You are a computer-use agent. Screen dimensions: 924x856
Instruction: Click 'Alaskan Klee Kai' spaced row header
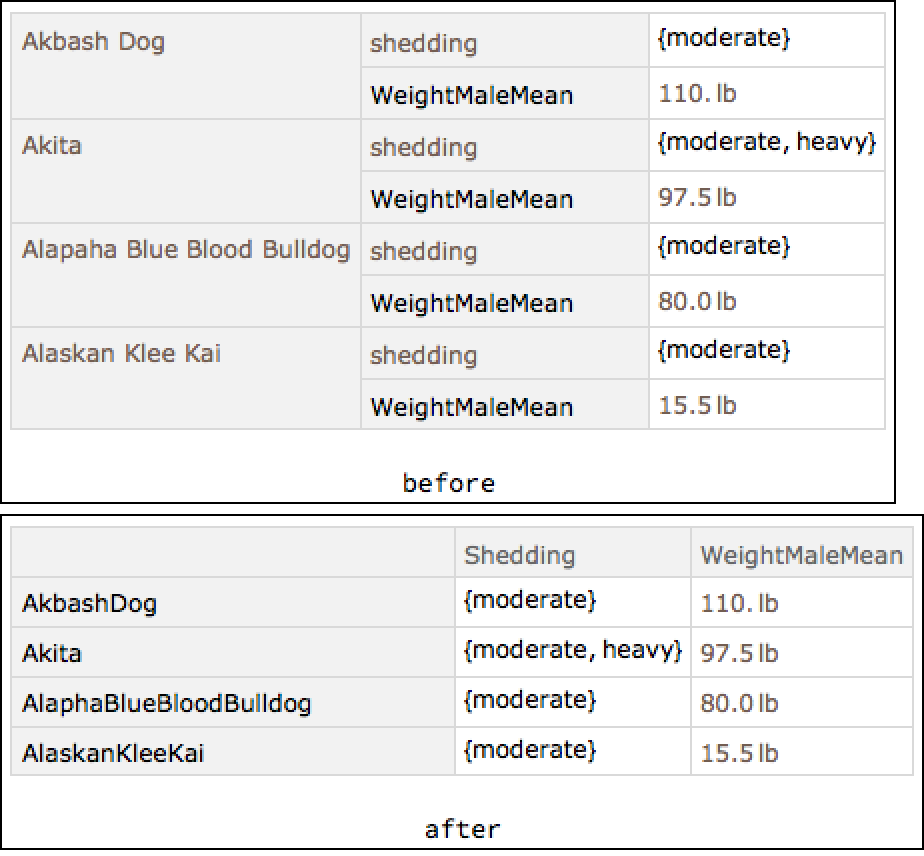tap(122, 354)
